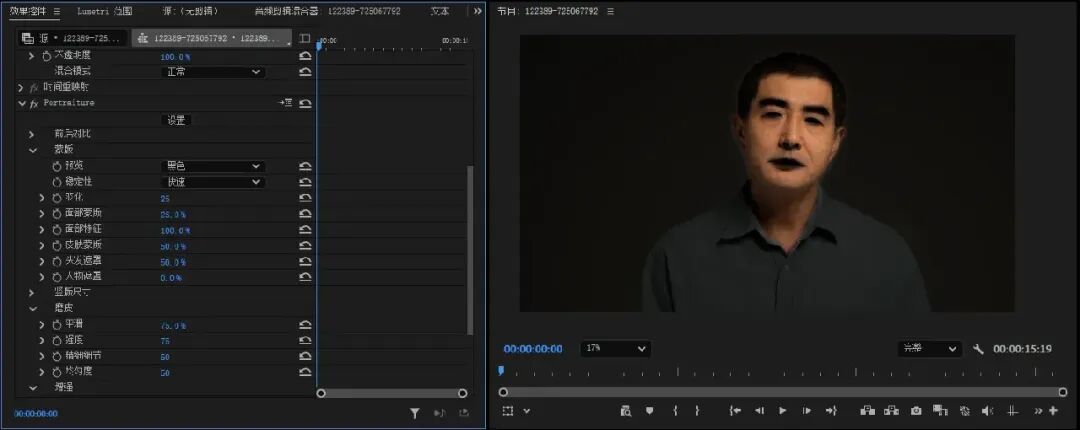This screenshot has height=430, width=1080.
Task: Click the add marker icon in program monitor
Action: 649,411
